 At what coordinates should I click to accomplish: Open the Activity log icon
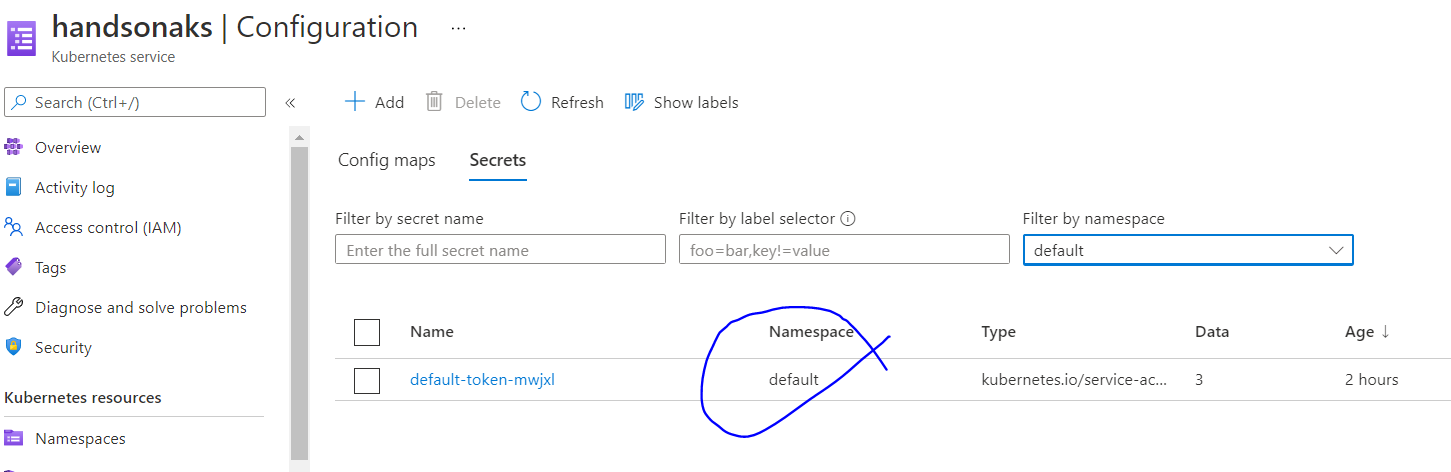[x=13, y=188]
